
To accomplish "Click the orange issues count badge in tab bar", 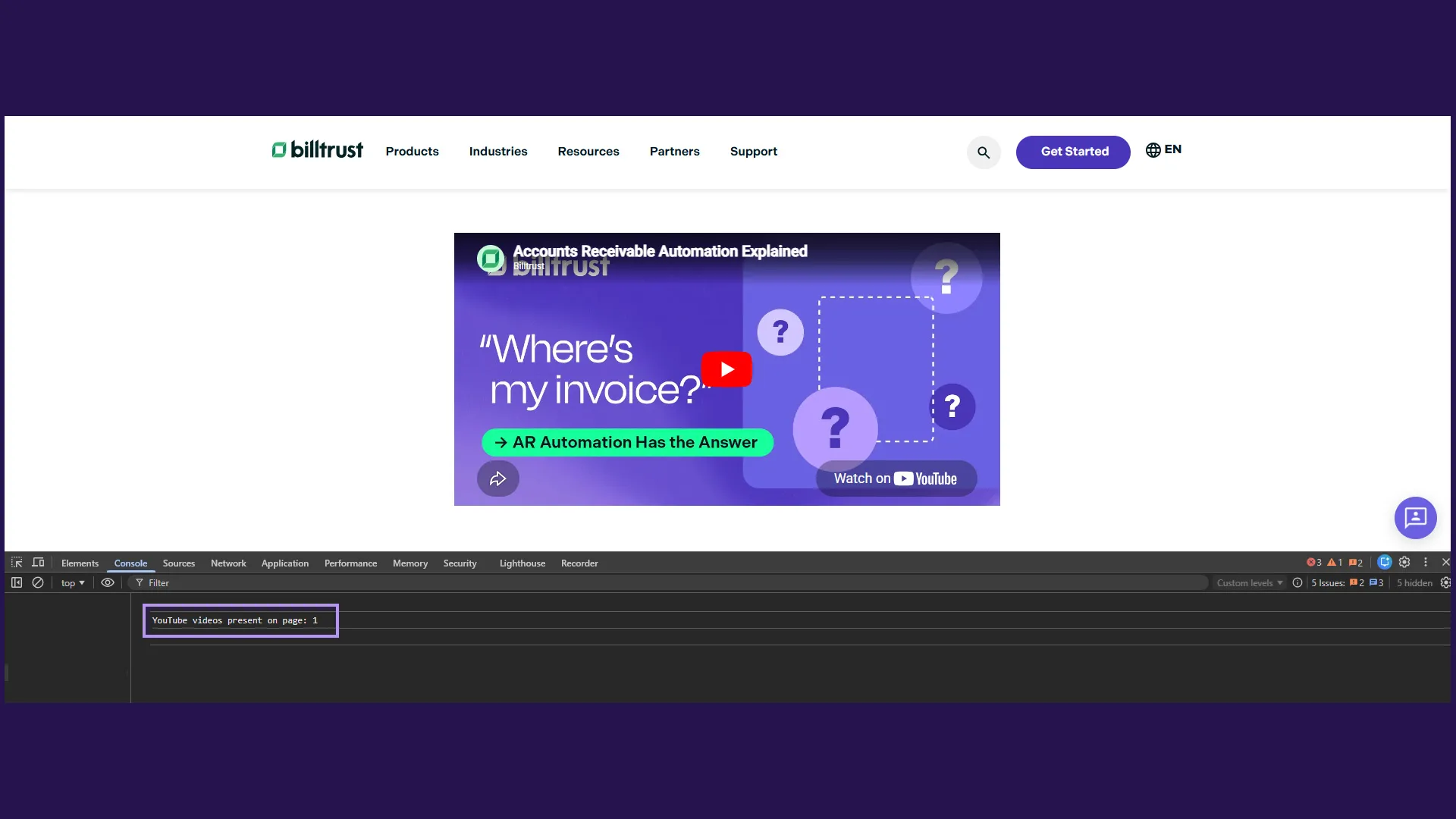I will coord(1356,563).
